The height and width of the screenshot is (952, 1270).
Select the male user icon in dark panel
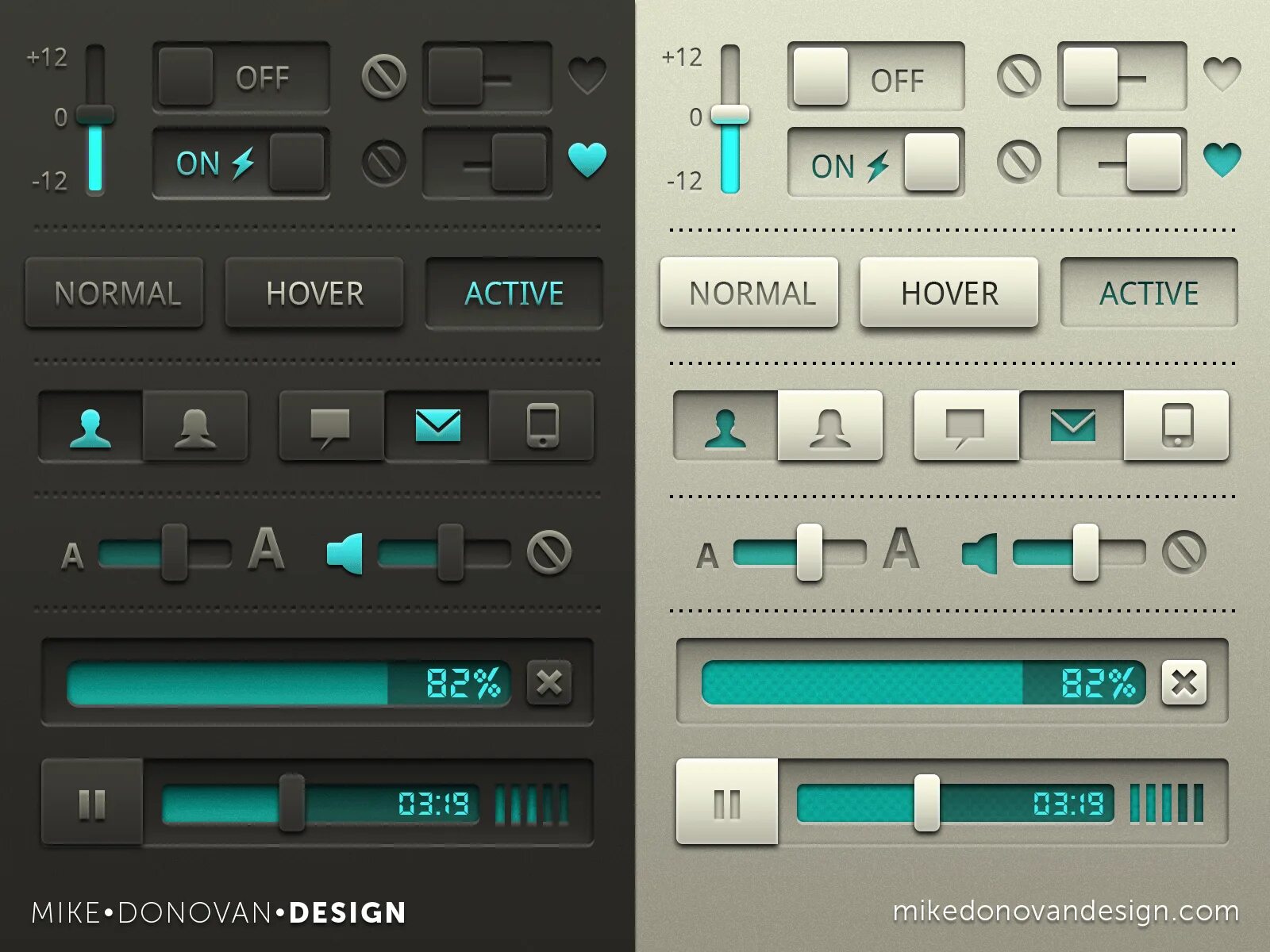pyautogui.click(x=90, y=428)
